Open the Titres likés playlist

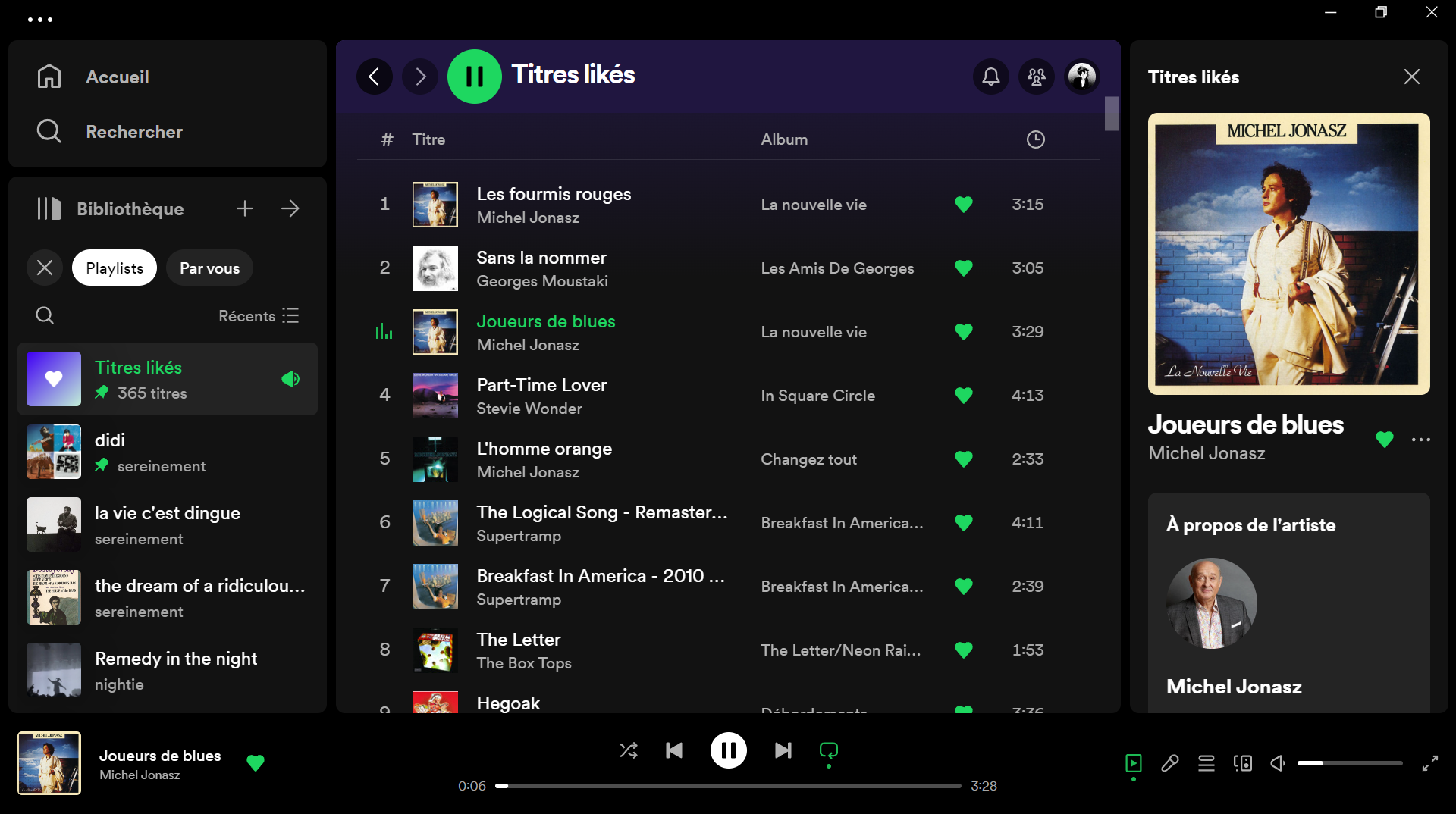tap(168, 379)
